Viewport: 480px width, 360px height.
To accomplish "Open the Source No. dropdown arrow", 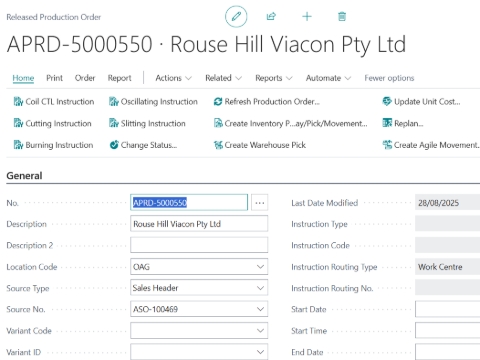I will click(x=260, y=309).
